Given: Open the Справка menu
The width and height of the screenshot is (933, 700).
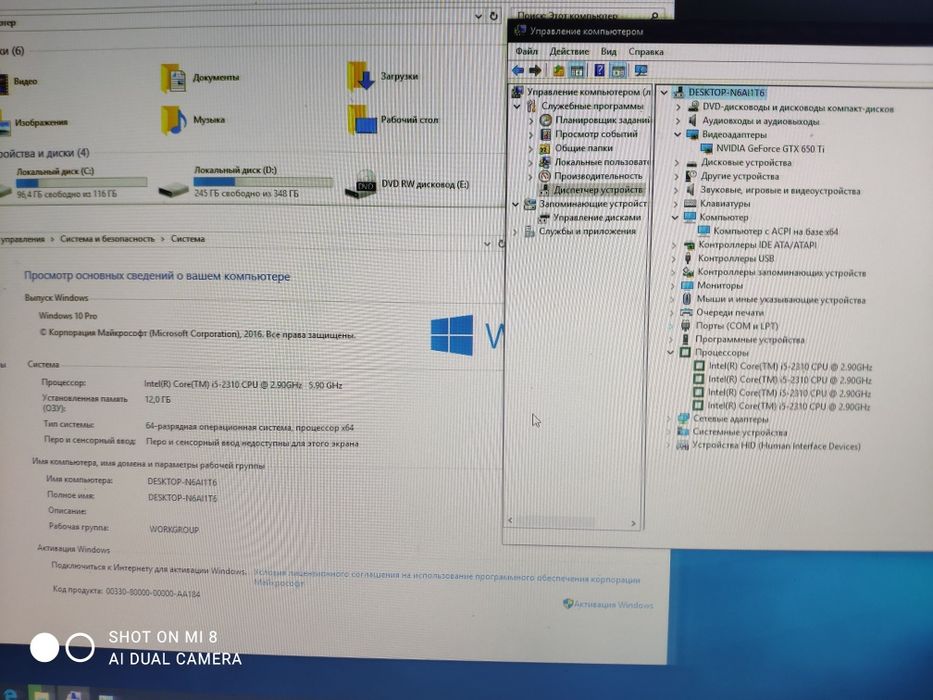Looking at the screenshot, I should 646,52.
